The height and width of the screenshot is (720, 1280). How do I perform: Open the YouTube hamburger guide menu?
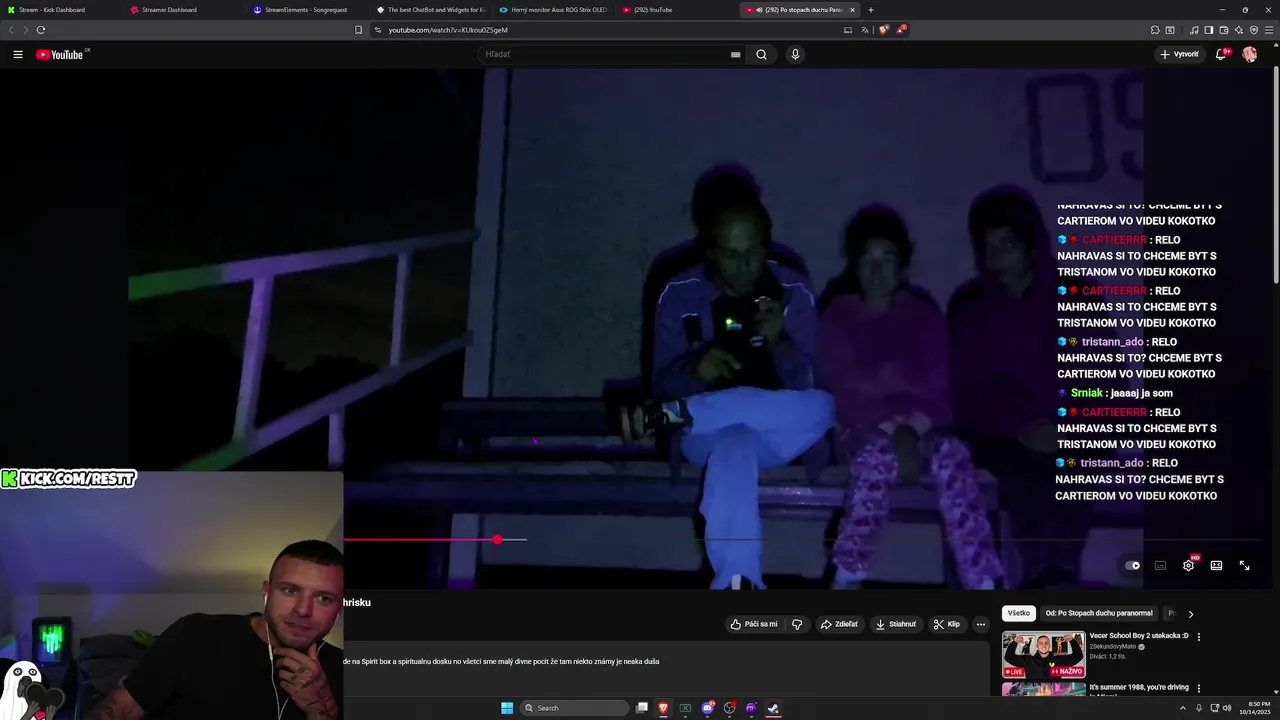pos(18,54)
